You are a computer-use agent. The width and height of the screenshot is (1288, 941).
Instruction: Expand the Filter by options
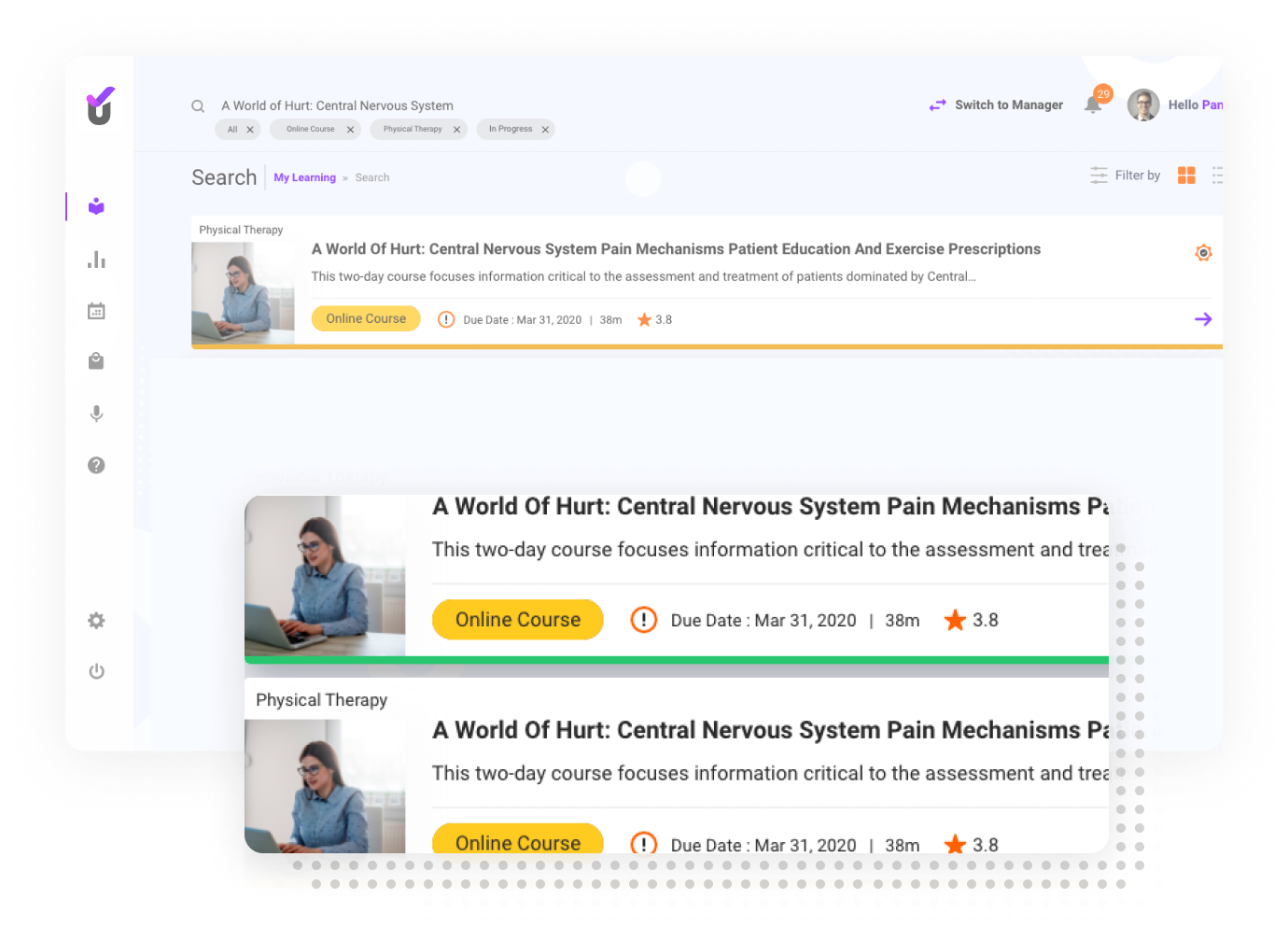tap(1126, 176)
